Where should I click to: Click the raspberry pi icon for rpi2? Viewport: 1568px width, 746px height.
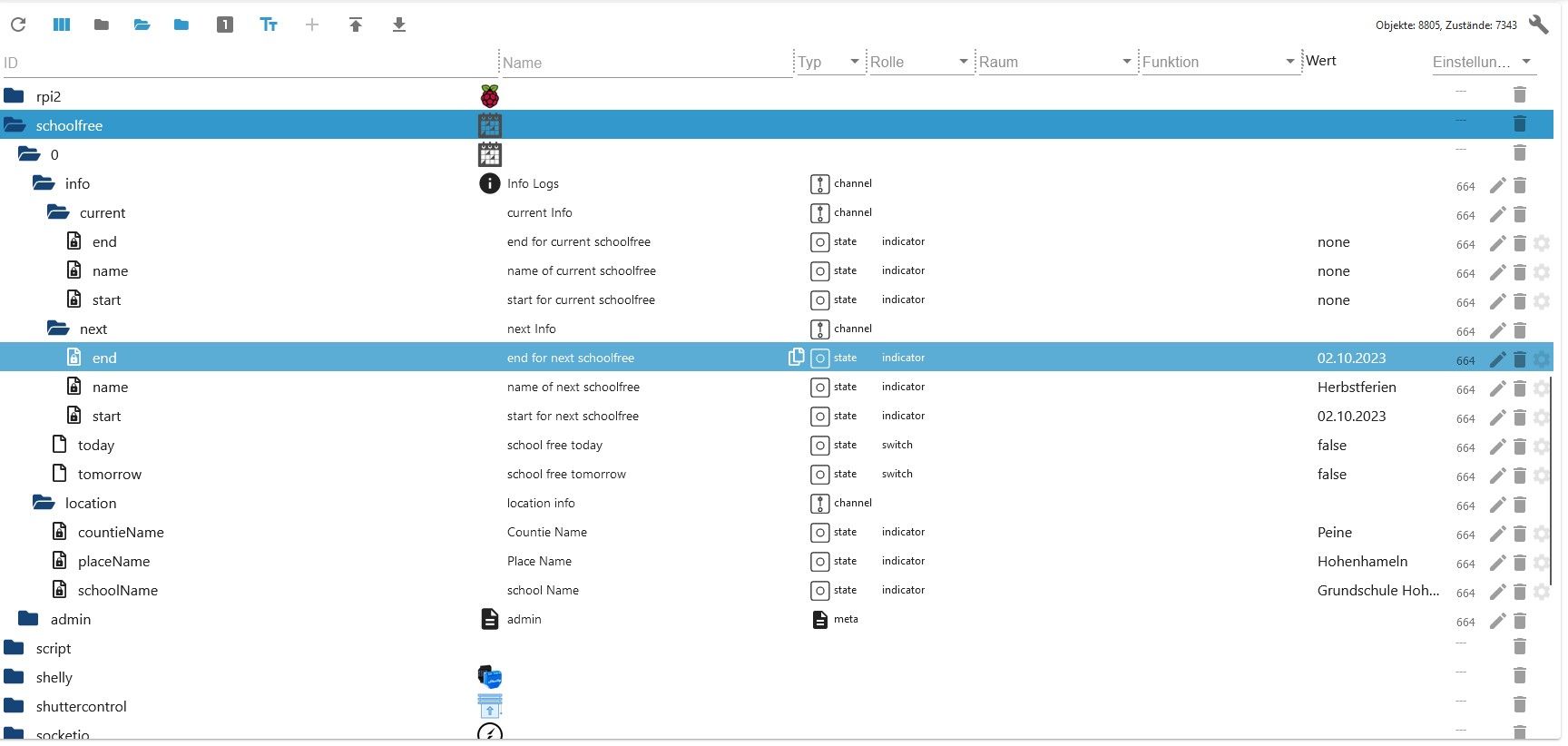point(490,96)
